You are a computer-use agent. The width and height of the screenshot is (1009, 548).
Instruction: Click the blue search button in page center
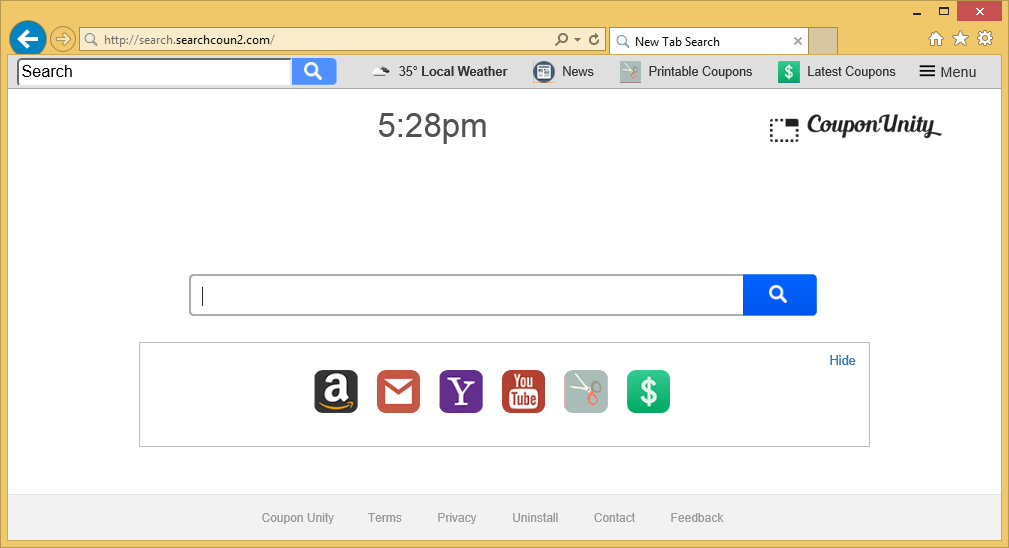[779, 295]
